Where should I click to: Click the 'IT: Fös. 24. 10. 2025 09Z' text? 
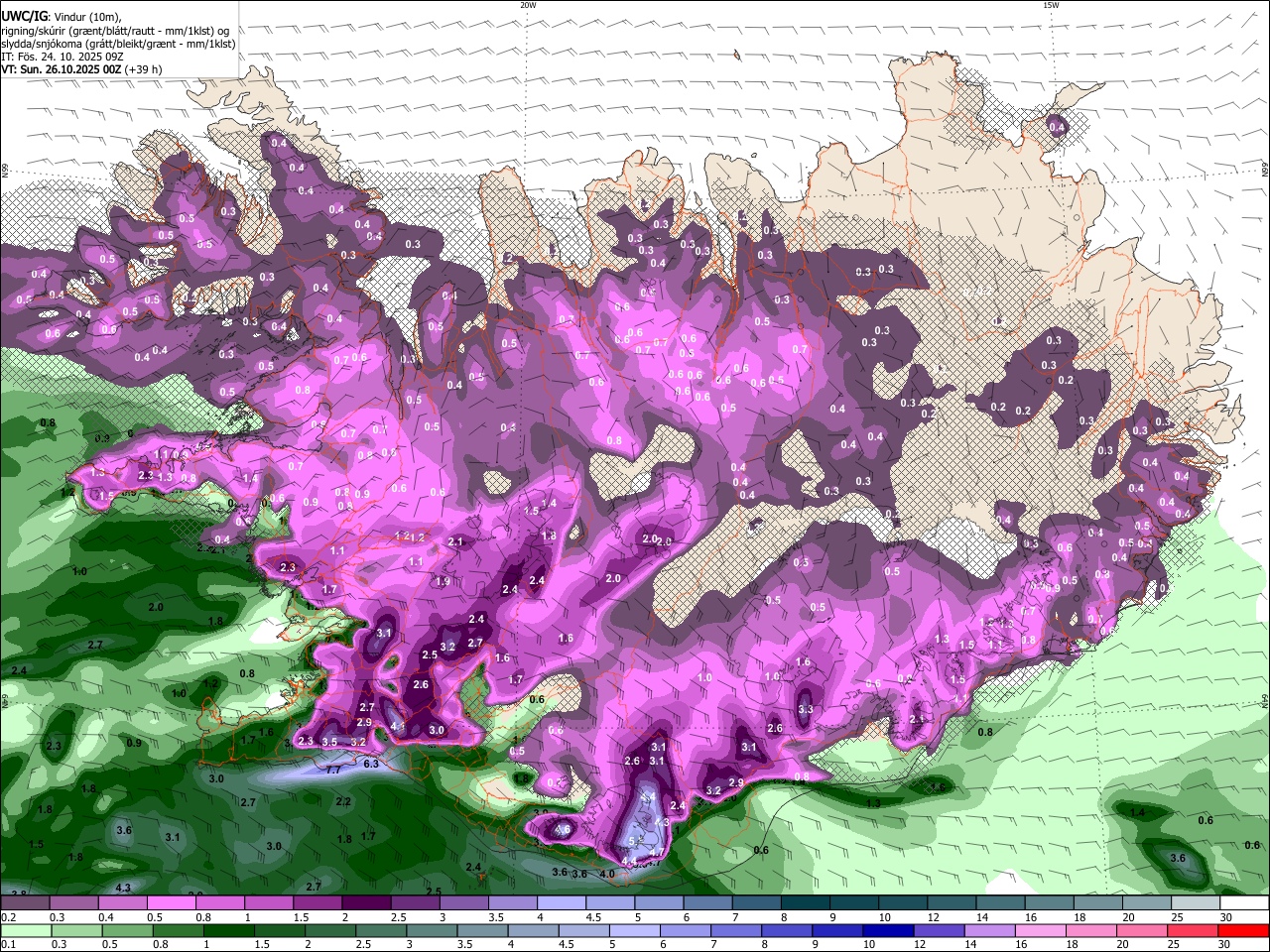[62, 58]
